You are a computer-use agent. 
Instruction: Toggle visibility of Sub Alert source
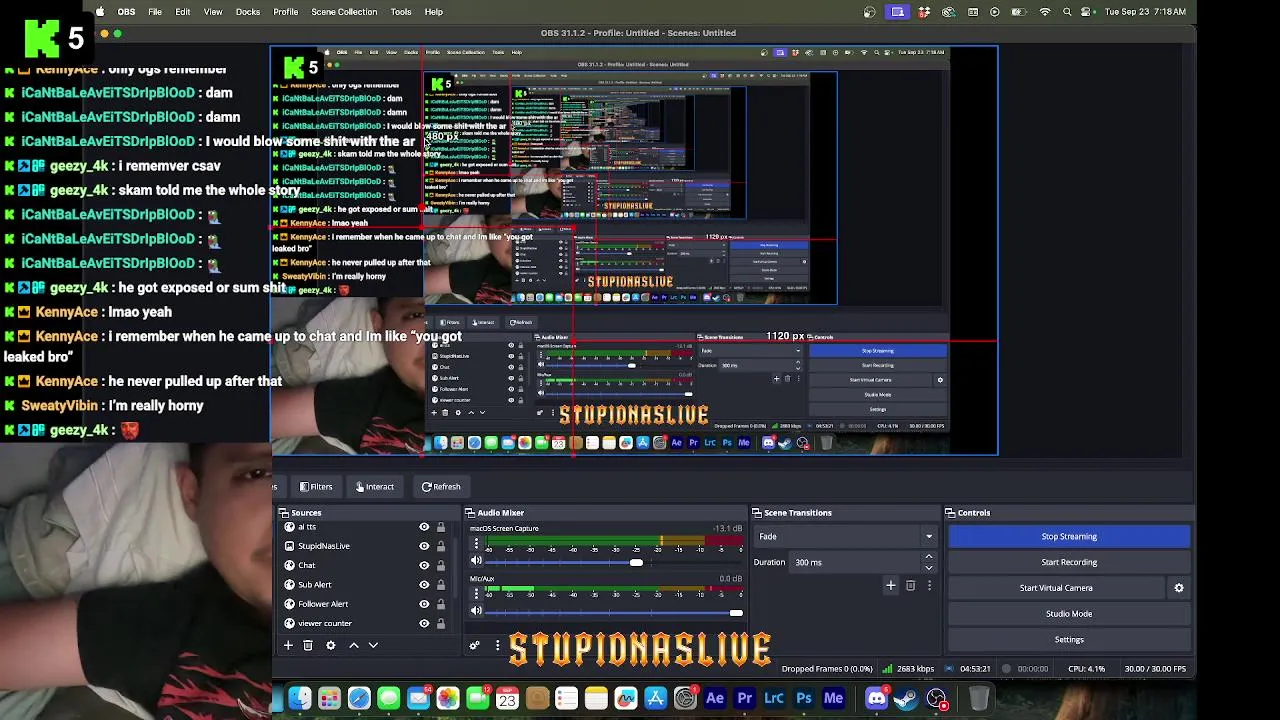[x=424, y=585]
